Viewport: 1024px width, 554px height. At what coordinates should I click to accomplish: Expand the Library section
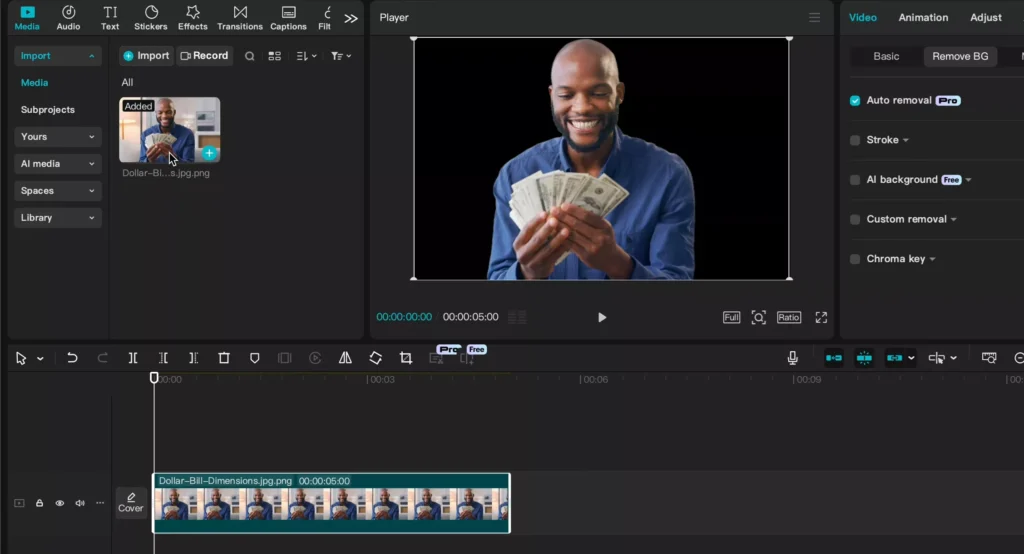(x=57, y=218)
